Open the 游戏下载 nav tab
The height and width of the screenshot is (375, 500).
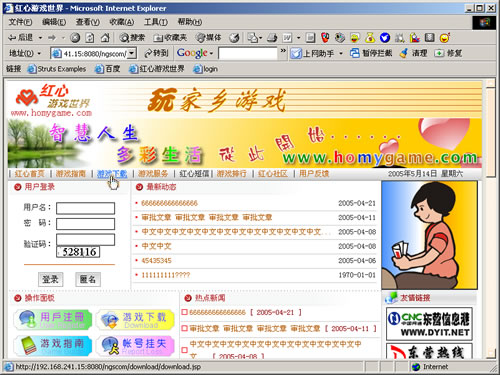(112, 174)
